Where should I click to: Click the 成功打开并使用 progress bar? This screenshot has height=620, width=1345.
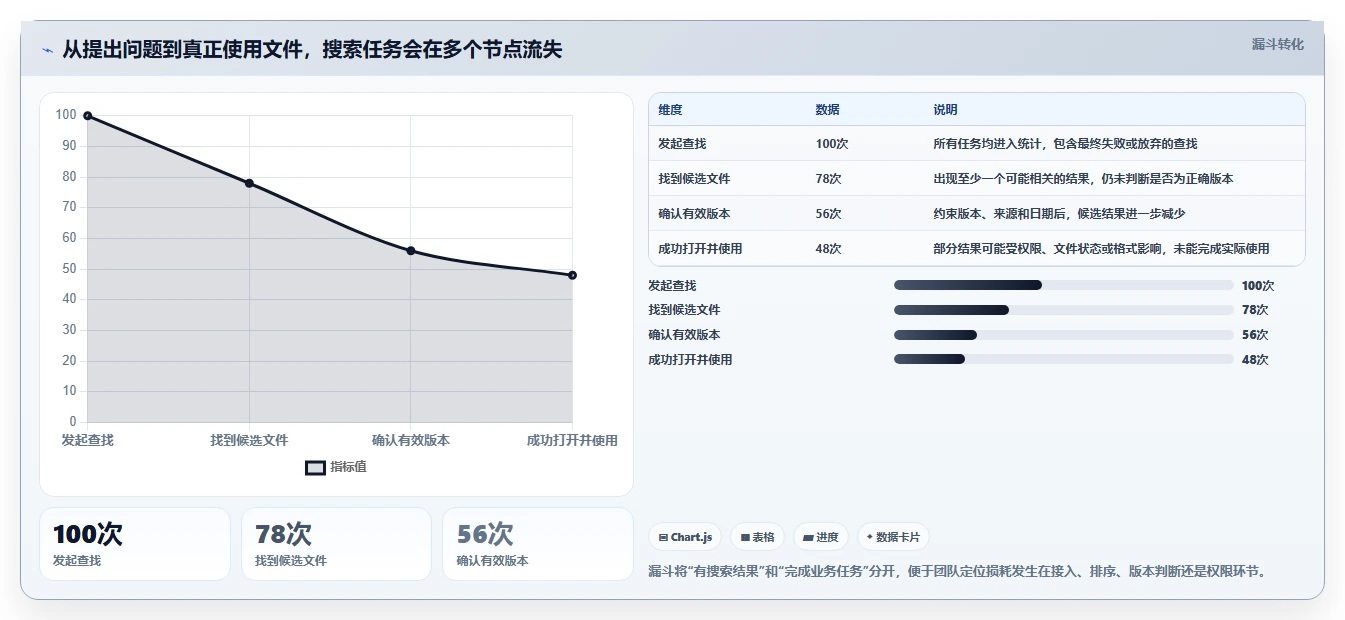tap(1064, 359)
